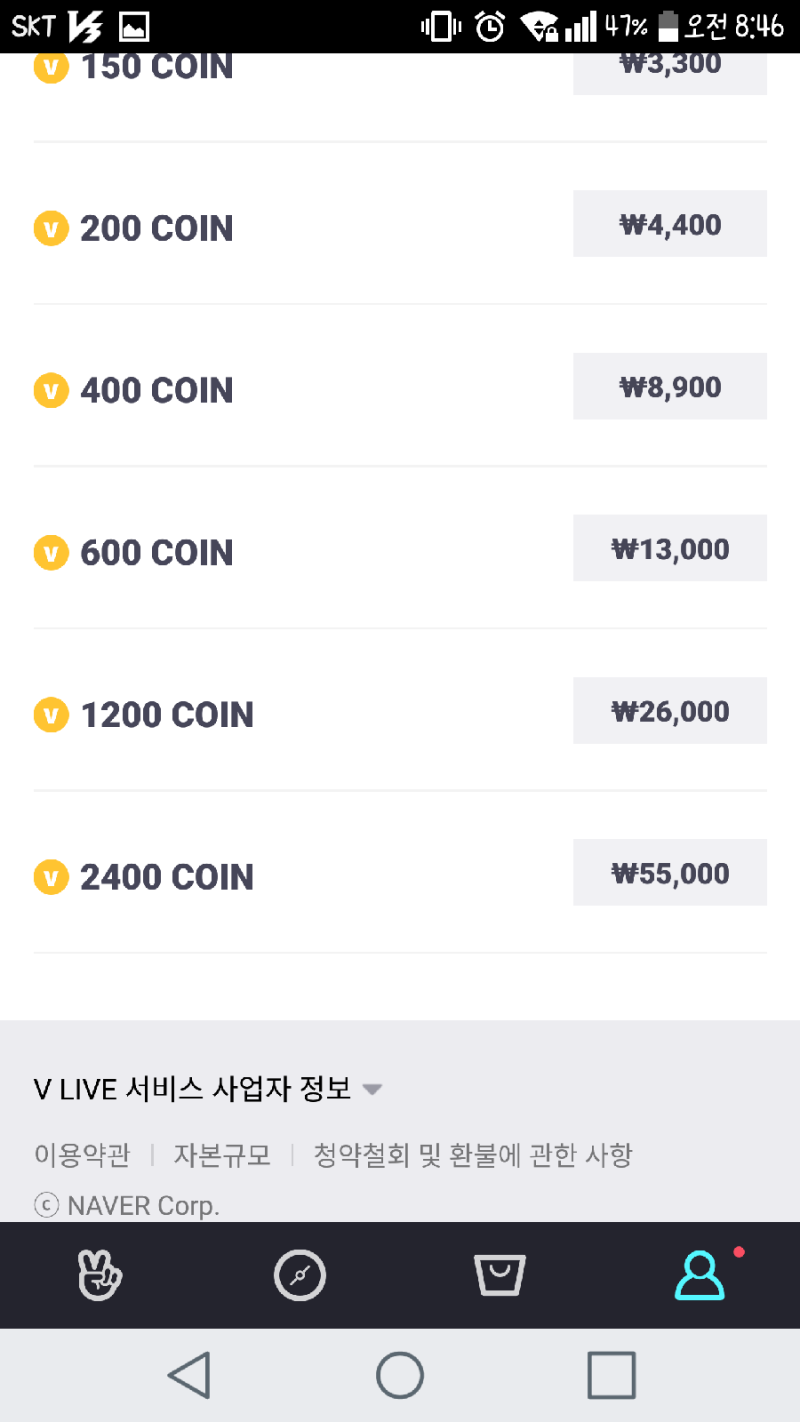Image resolution: width=800 pixels, height=1422 pixels.
Task: Tap the Android back navigation icon
Action: [x=189, y=1375]
